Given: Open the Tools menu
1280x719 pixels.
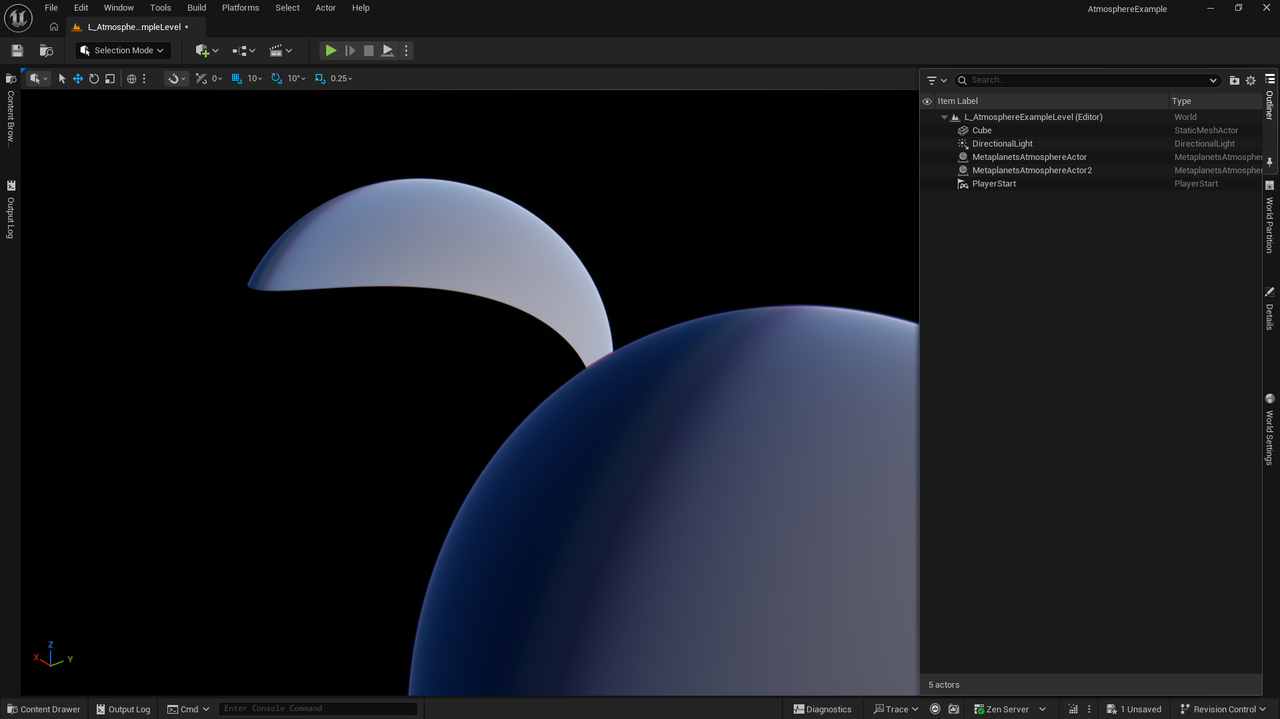Looking at the screenshot, I should 160,8.
